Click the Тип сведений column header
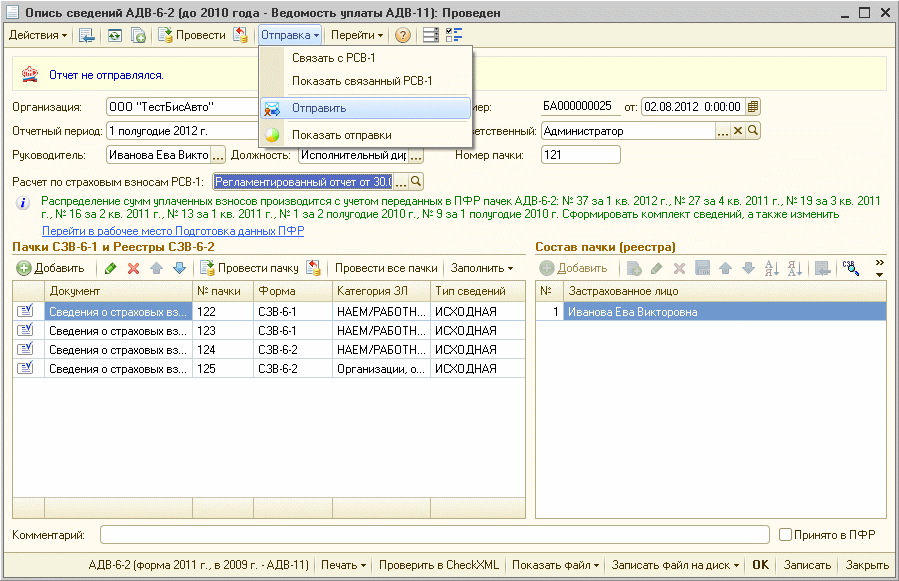 (x=478, y=291)
